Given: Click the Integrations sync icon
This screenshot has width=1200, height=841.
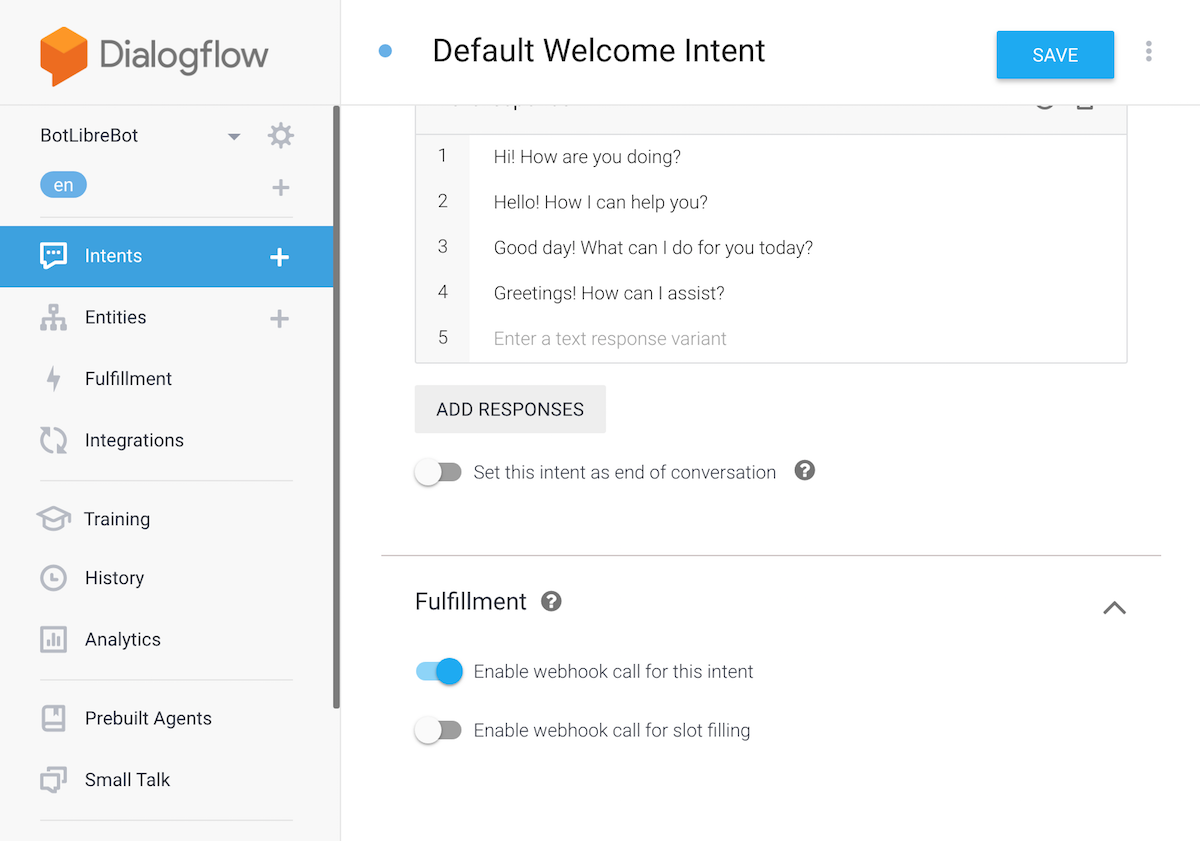Looking at the screenshot, I should click(x=53, y=440).
